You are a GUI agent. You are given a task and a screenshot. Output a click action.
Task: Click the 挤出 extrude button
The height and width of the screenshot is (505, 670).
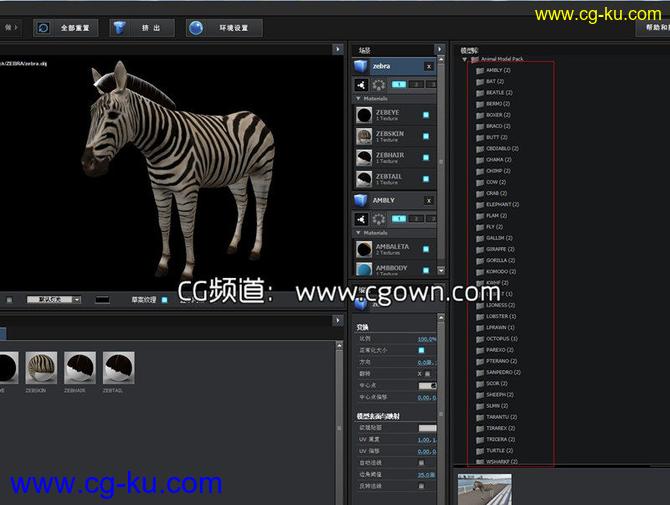142,28
